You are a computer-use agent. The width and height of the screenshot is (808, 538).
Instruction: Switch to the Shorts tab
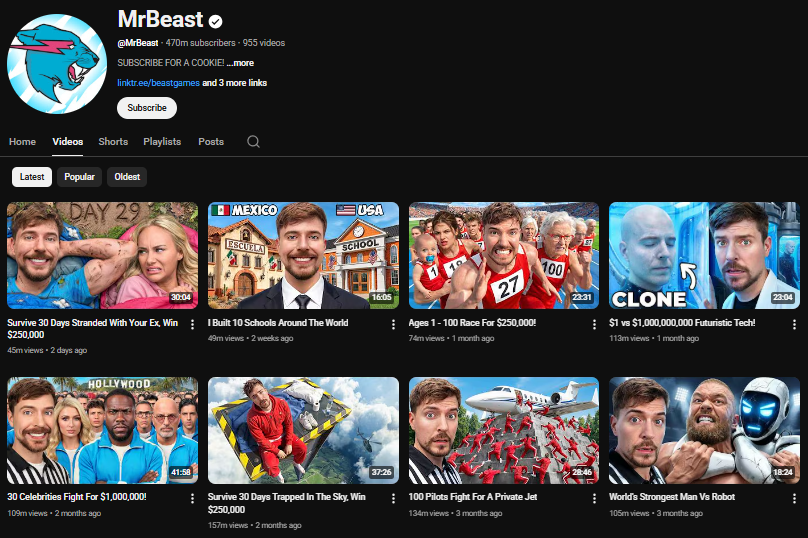pos(113,142)
